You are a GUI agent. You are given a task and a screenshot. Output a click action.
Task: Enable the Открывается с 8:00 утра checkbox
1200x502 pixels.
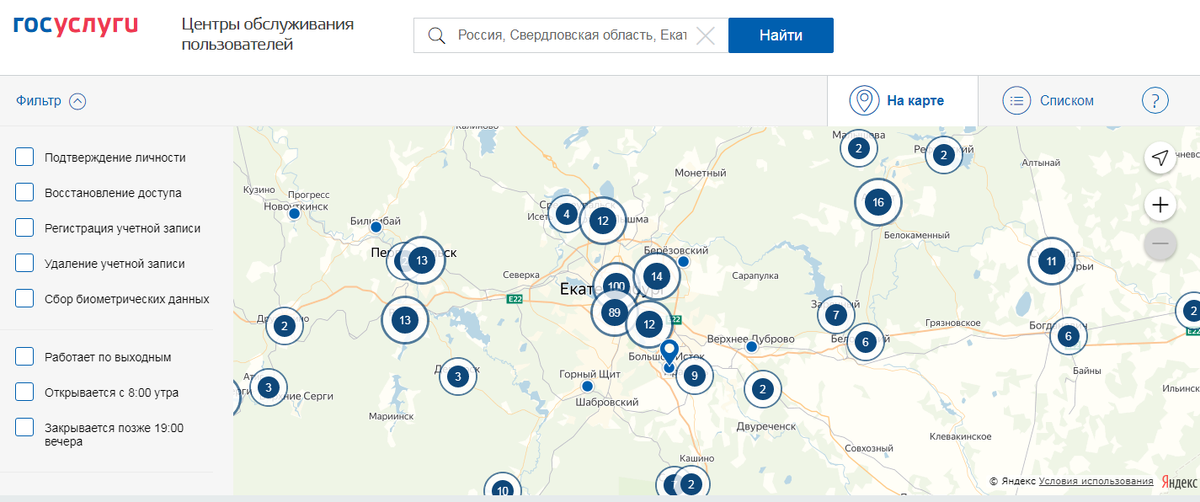pyautogui.click(x=25, y=392)
